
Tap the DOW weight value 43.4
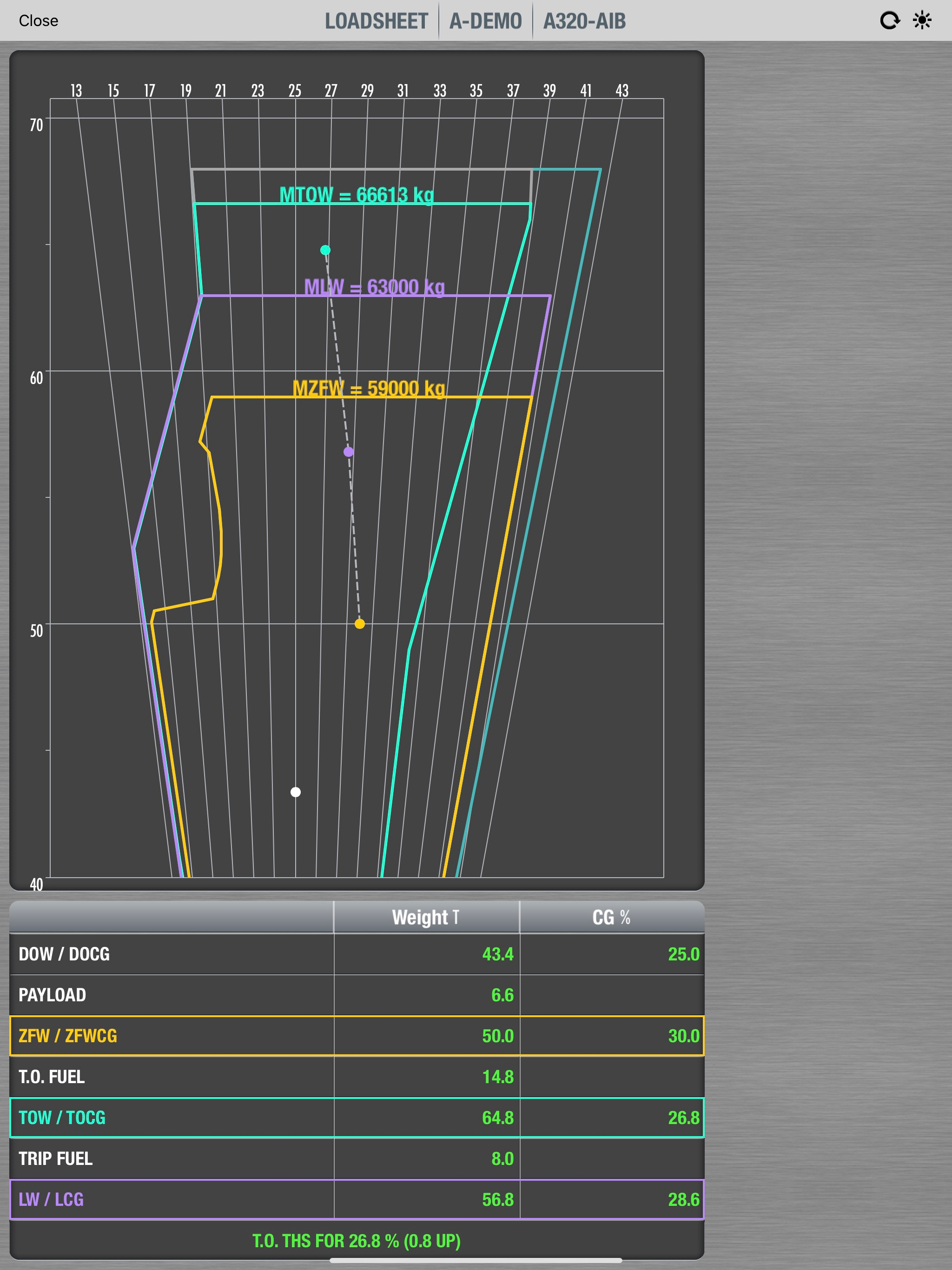point(498,953)
